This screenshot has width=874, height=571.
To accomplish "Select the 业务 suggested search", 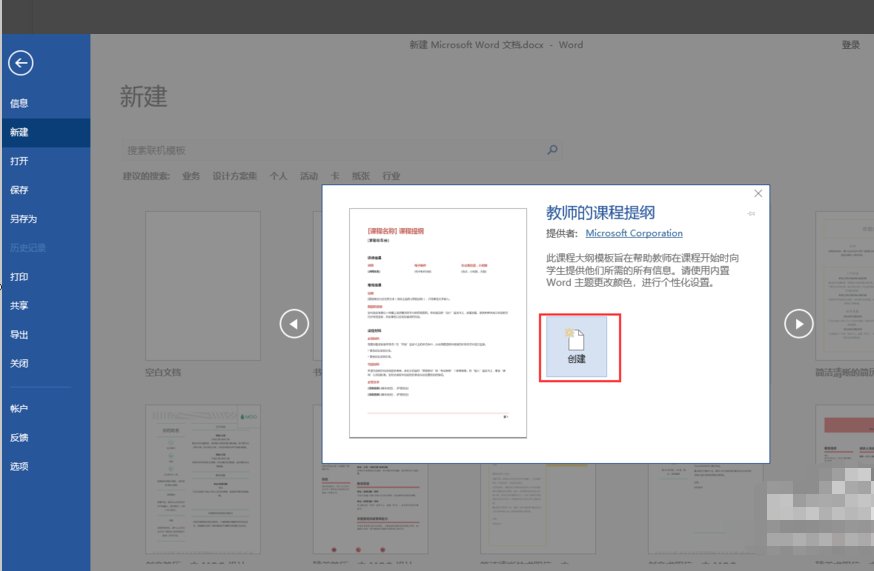I will point(191,176).
